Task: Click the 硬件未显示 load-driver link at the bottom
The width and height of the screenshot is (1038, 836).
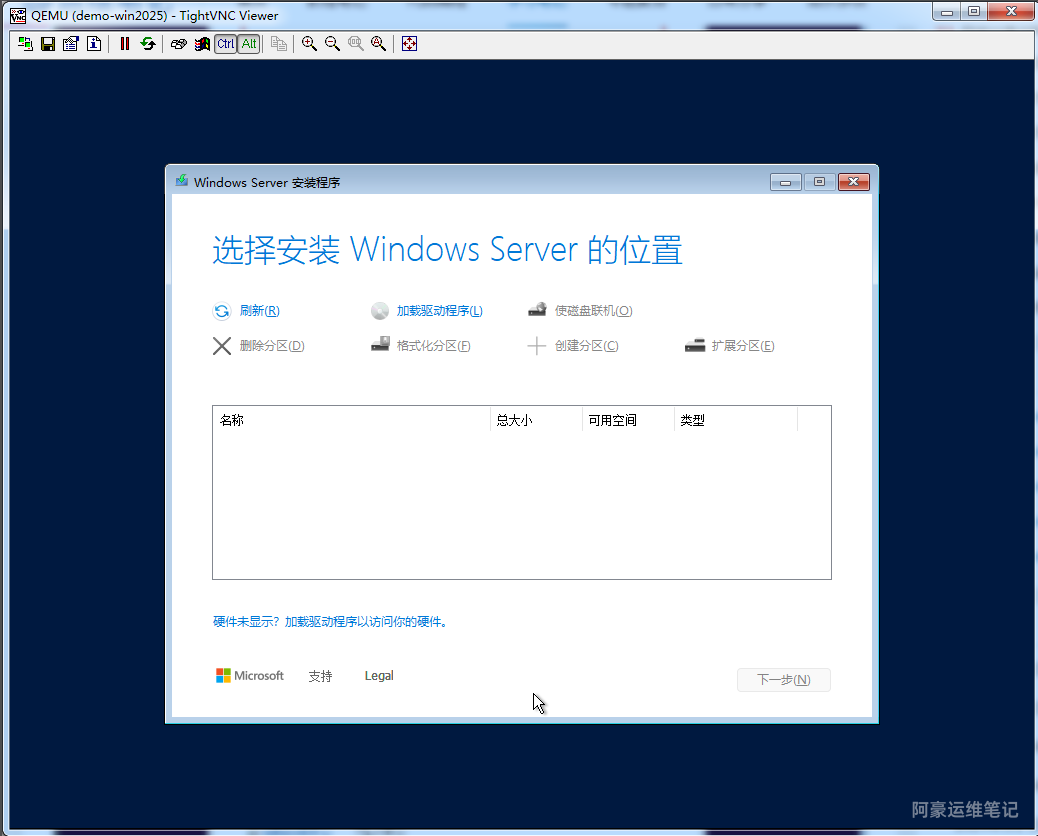Action: (x=330, y=622)
